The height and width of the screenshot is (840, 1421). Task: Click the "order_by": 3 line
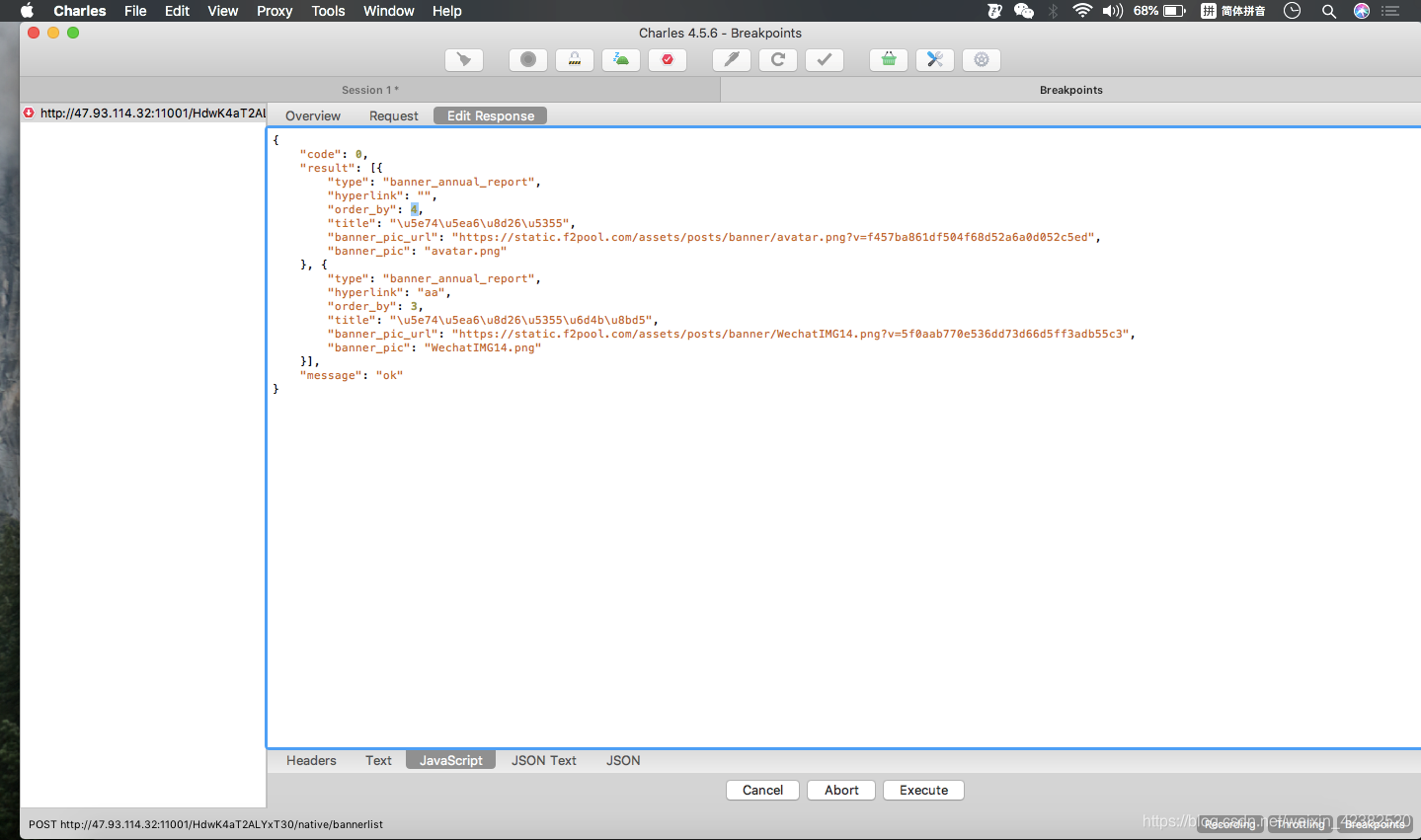coord(375,306)
